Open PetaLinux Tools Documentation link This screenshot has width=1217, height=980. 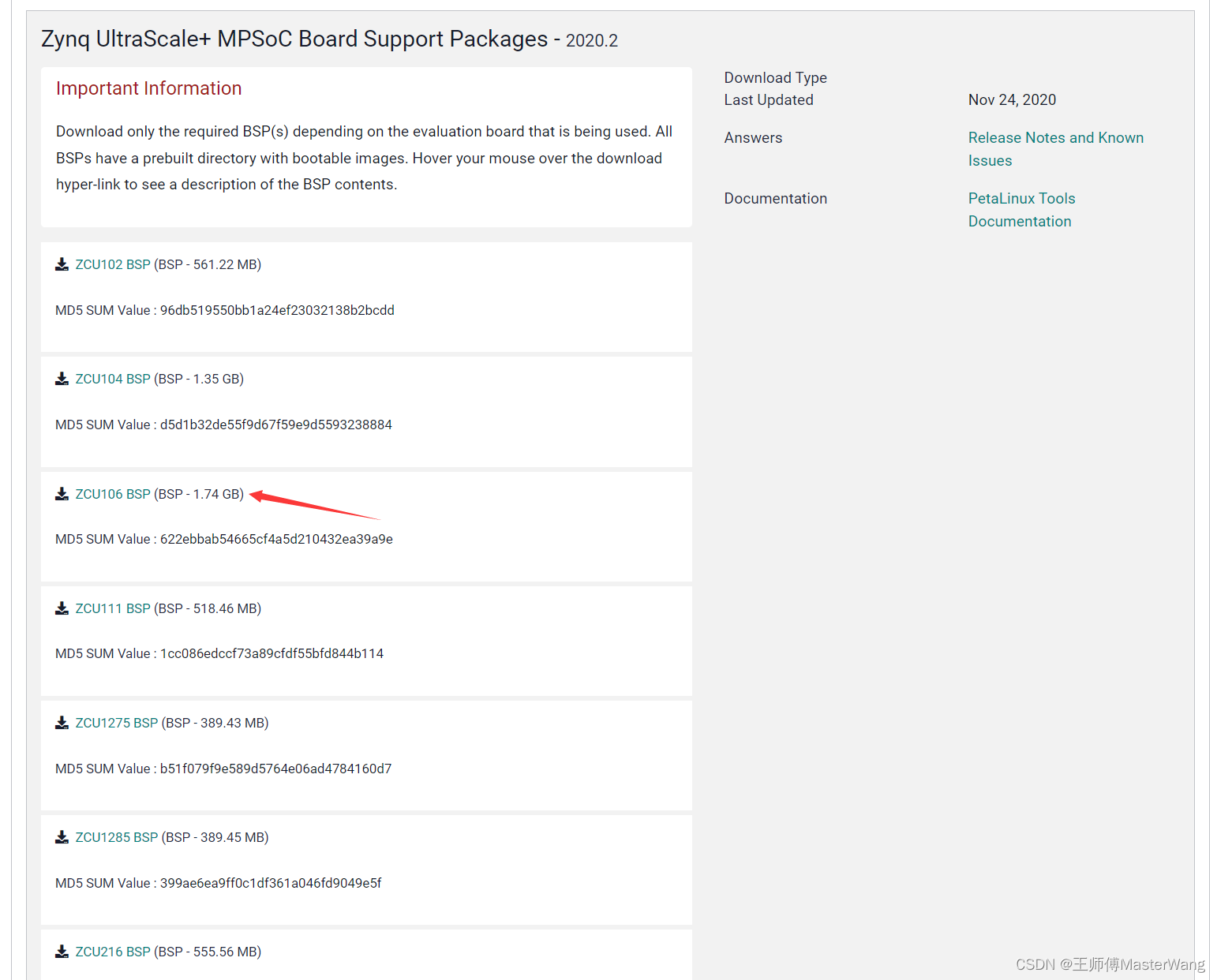point(1022,210)
